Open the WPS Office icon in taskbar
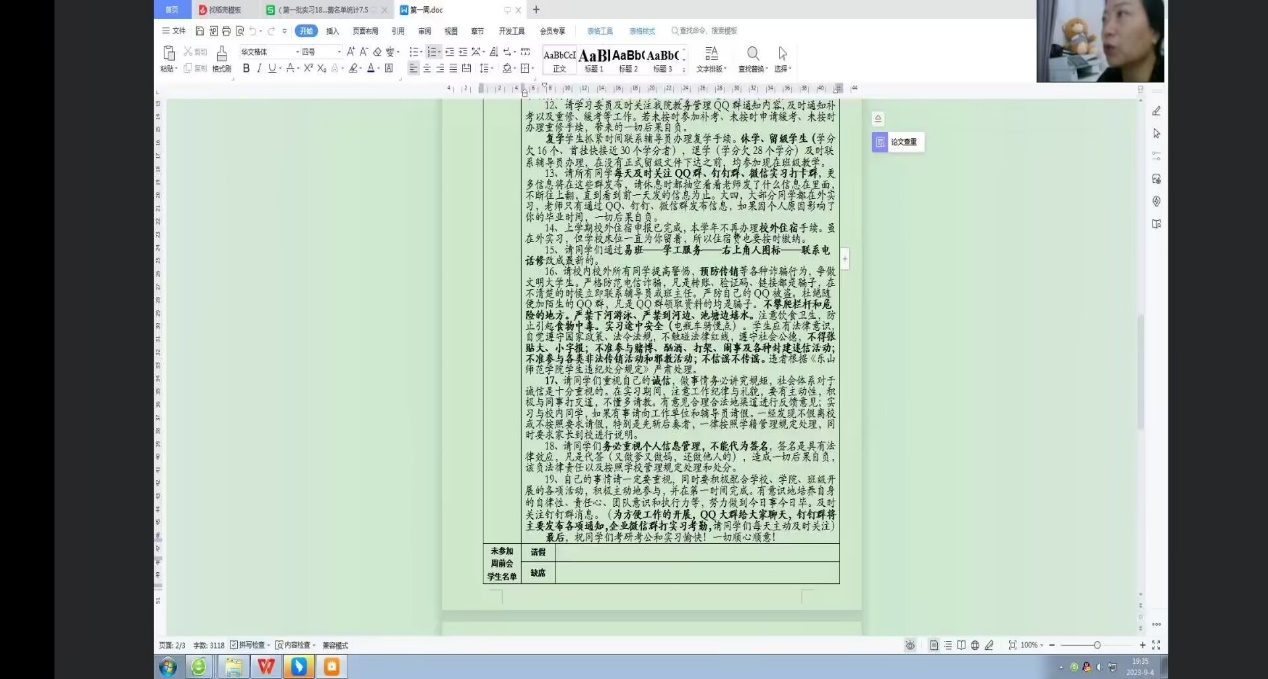 [266, 666]
